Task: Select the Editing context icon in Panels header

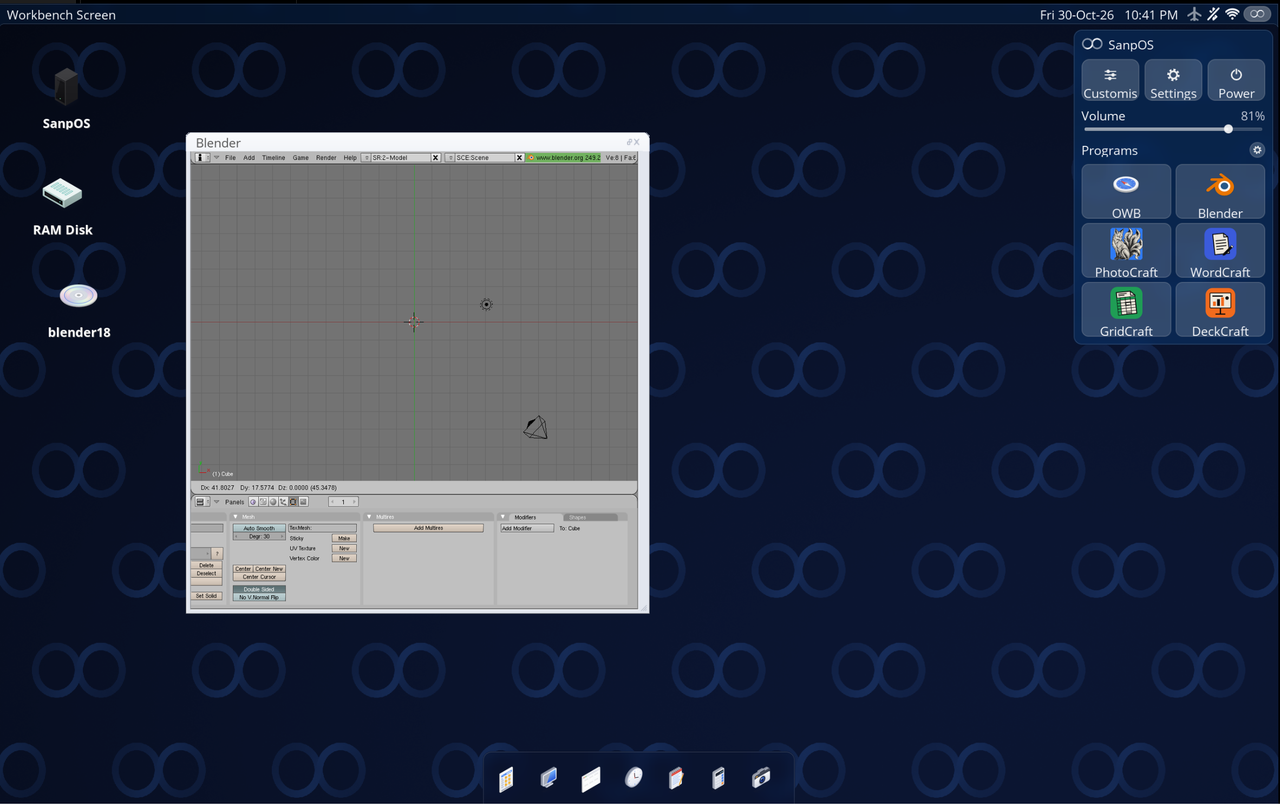Action: point(293,502)
